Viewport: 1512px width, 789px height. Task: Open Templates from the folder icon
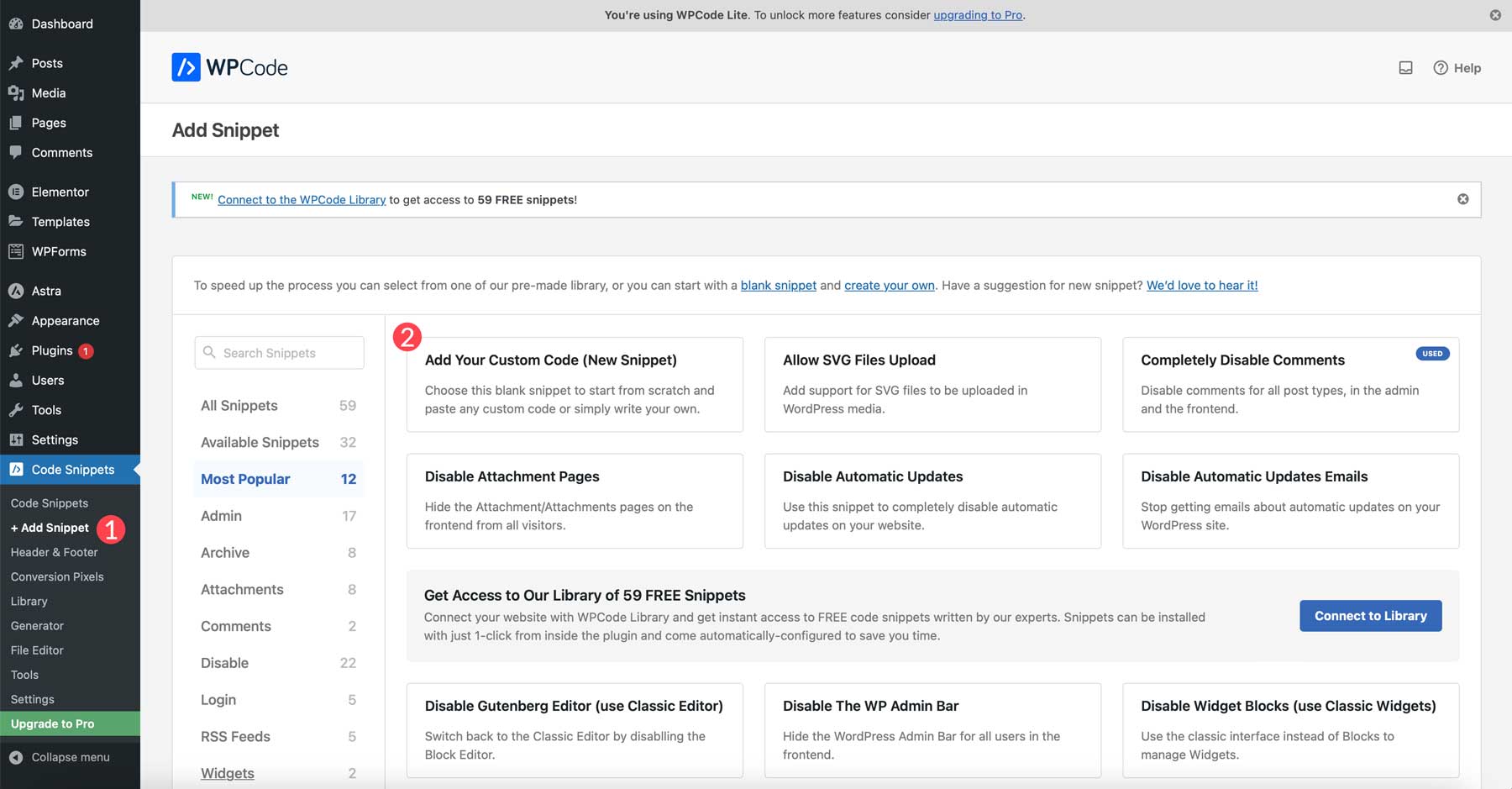[17, 221]
